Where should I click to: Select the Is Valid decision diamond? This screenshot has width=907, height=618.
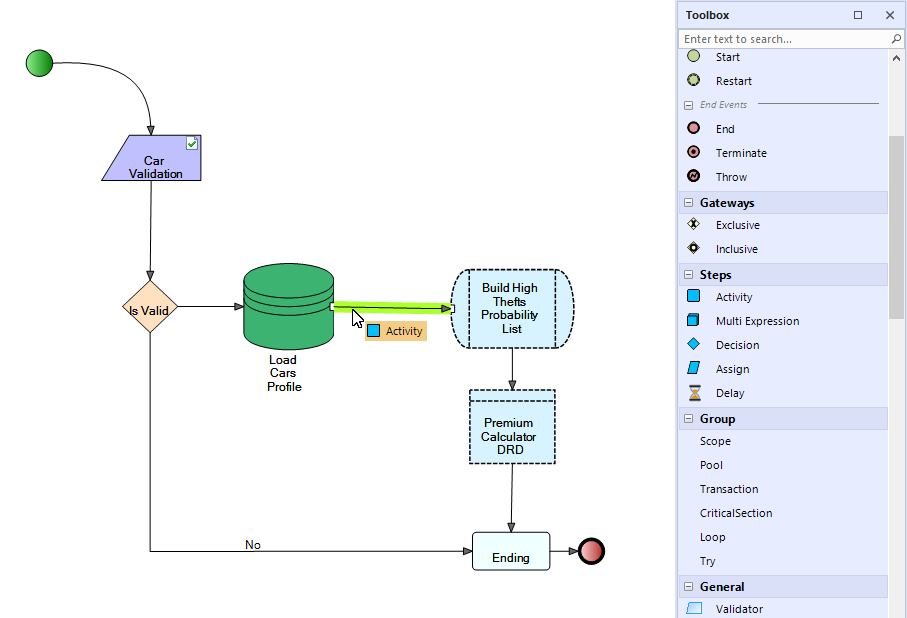[150, 307]
